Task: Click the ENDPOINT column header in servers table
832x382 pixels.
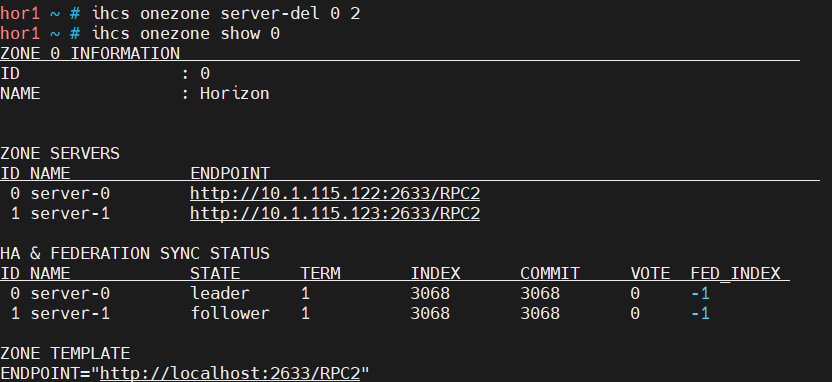Action: [x=230, y=173]
